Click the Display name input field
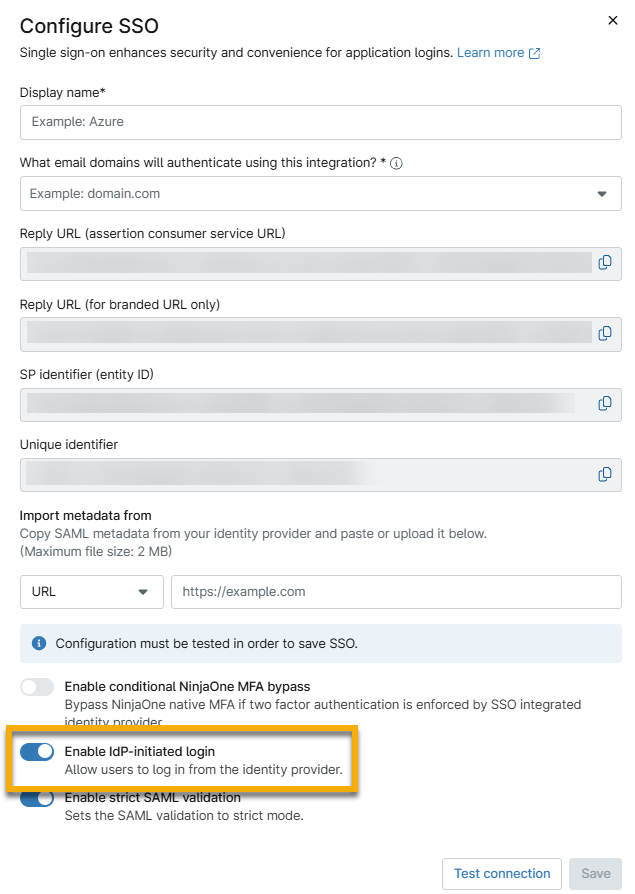This screenshot has width=635, height=894. click(x=320, y=122)
